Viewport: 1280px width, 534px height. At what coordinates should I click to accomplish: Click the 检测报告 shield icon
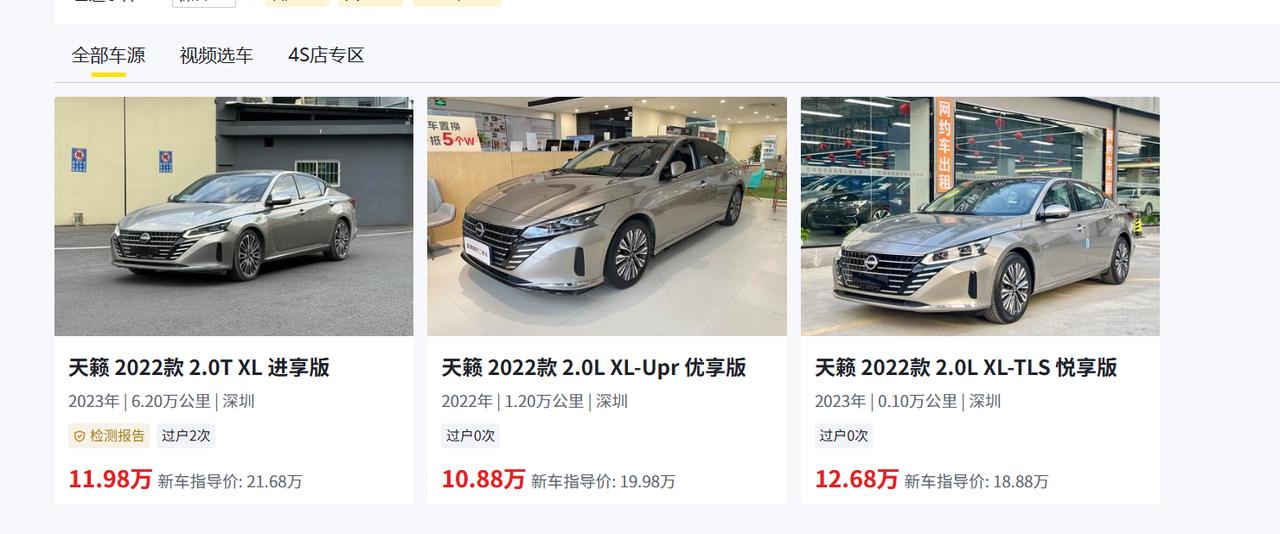79,436
